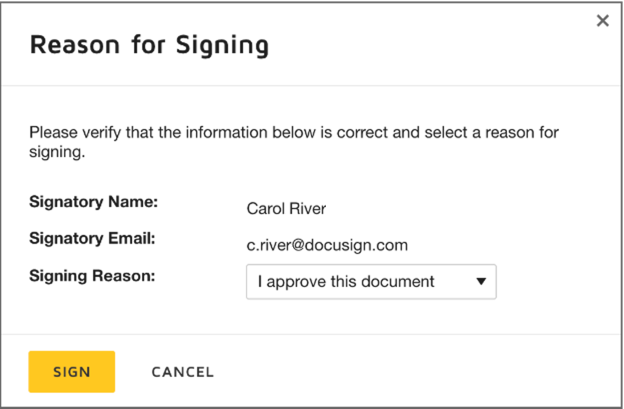This screenshot has width=624, height=409.
Task: Click the Signing Reason label
Action: point(92,275)
